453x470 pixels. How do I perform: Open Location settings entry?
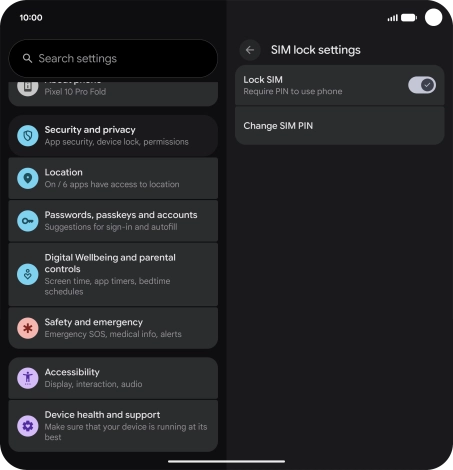pos(113,178)
